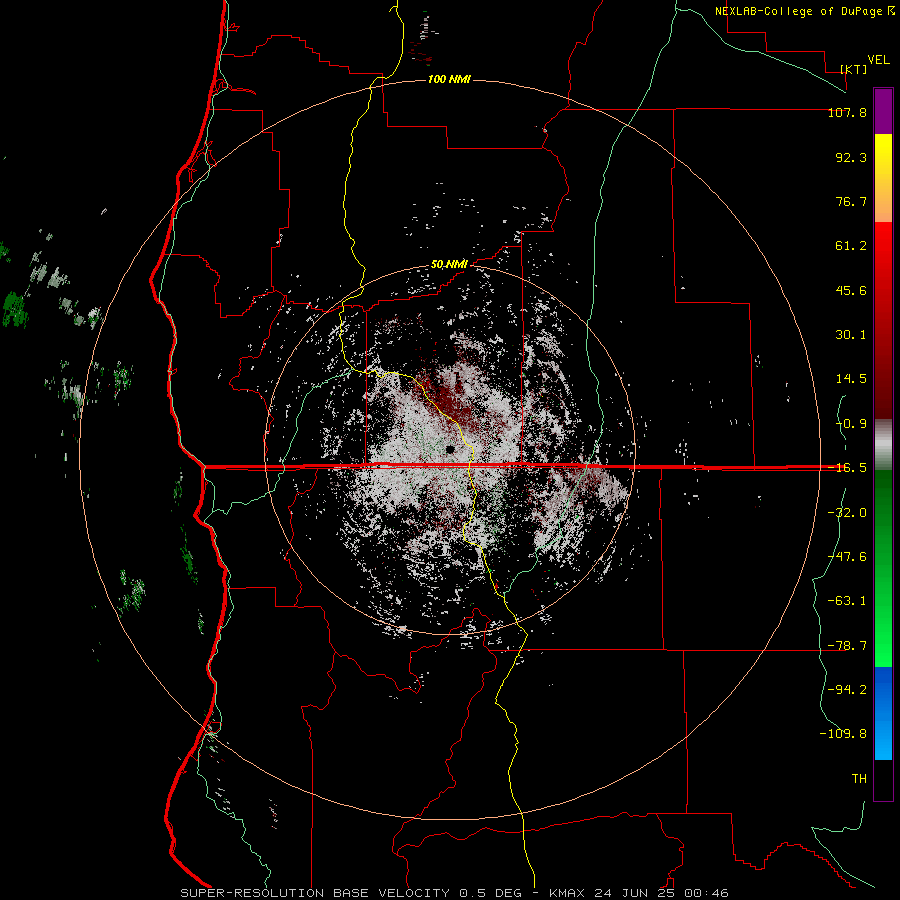This screenshot has height=900, width=900.
Task: Click the 100 NMI range ring label
Action: pyautogui.click(x=449, y=79)
